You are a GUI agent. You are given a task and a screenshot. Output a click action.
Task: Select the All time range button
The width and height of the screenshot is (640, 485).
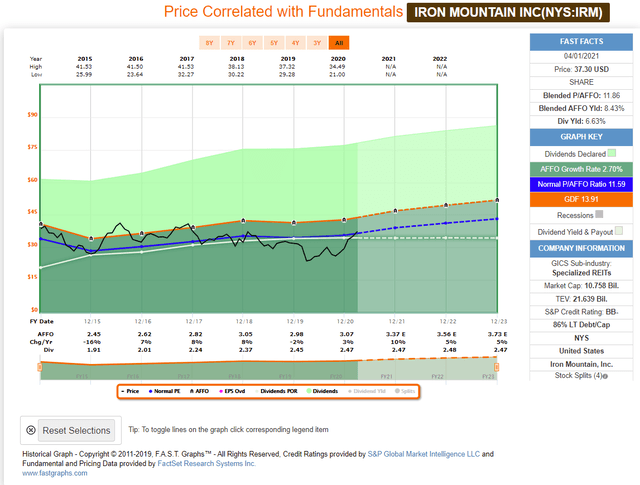(339, 43)
